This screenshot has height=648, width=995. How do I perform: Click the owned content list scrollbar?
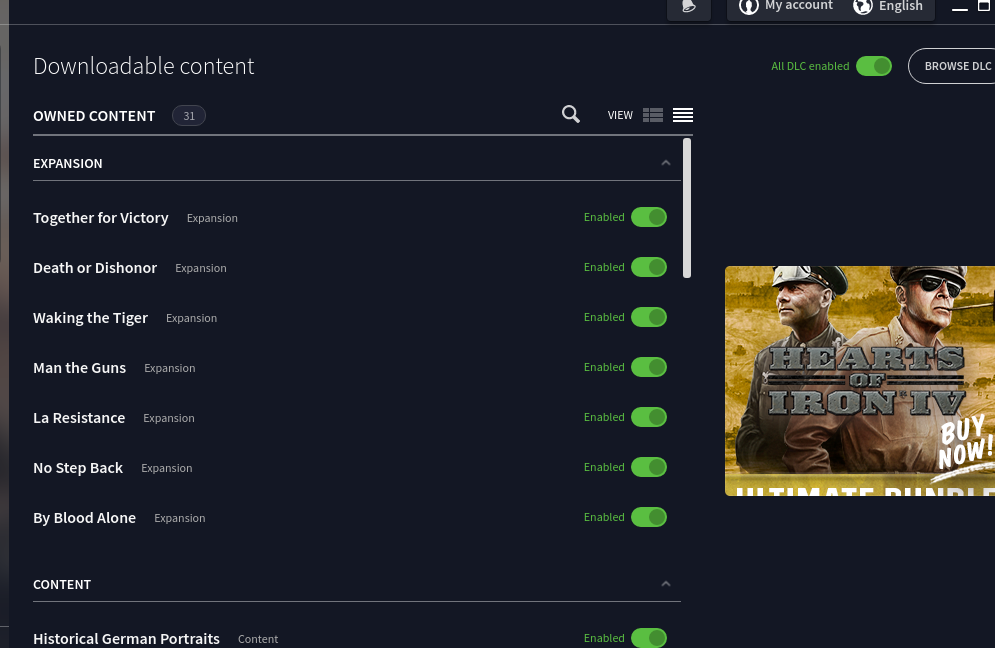point(687,208)
